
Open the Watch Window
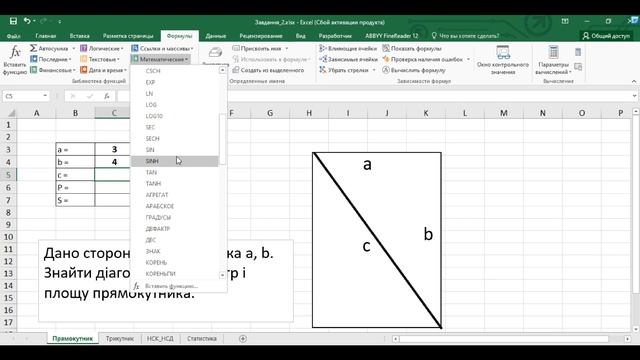pyautogui.click(x=503, y=60)
